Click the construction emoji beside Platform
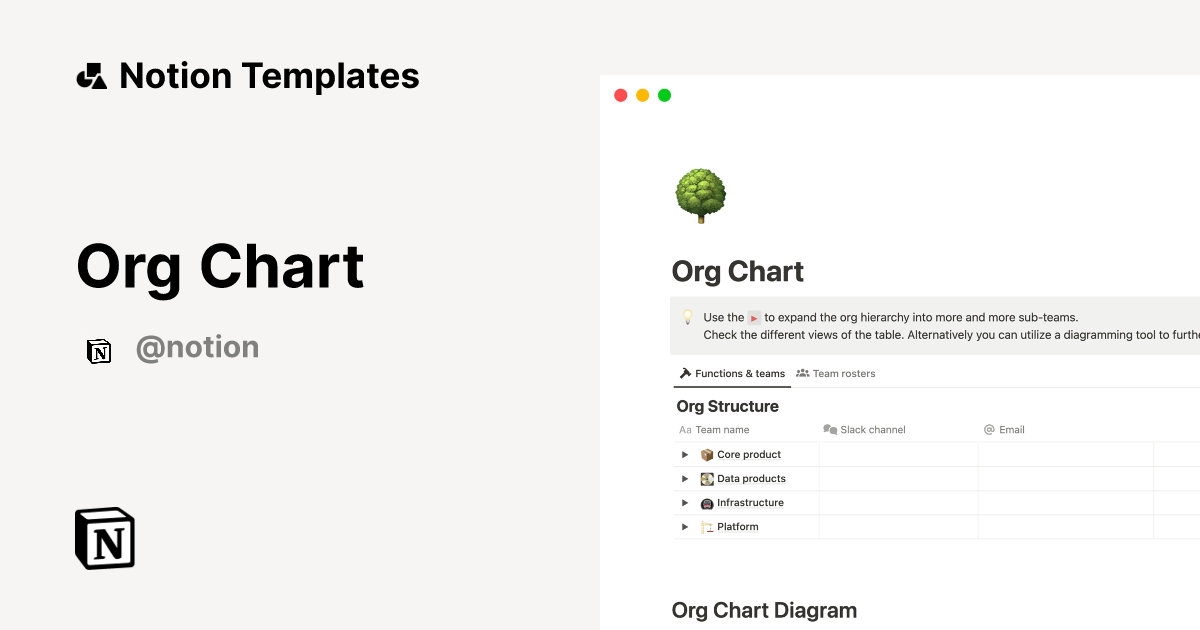The width and height of the screenshot is (1200, 630). (708, 526)
